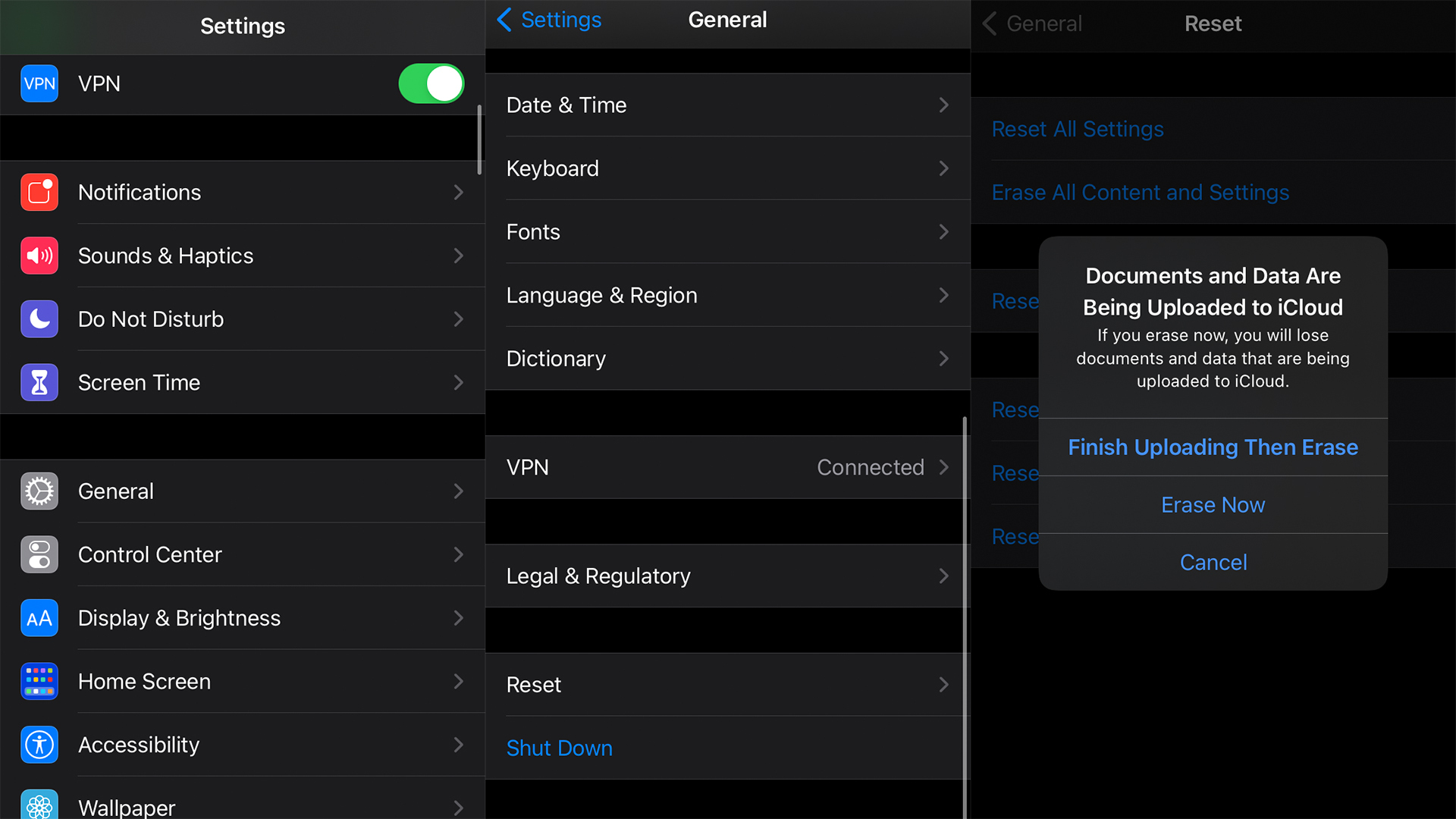
Task: Expand the Date & Time settings
Action: coord(727,104)
